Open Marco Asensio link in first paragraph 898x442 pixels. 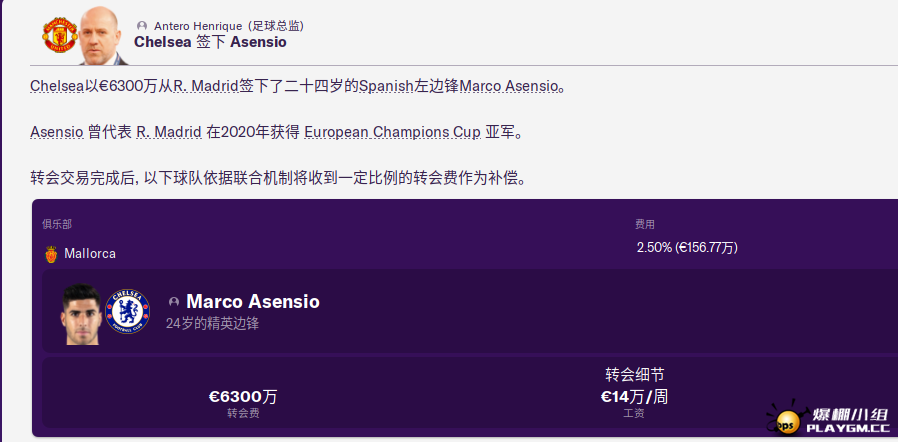509,86
